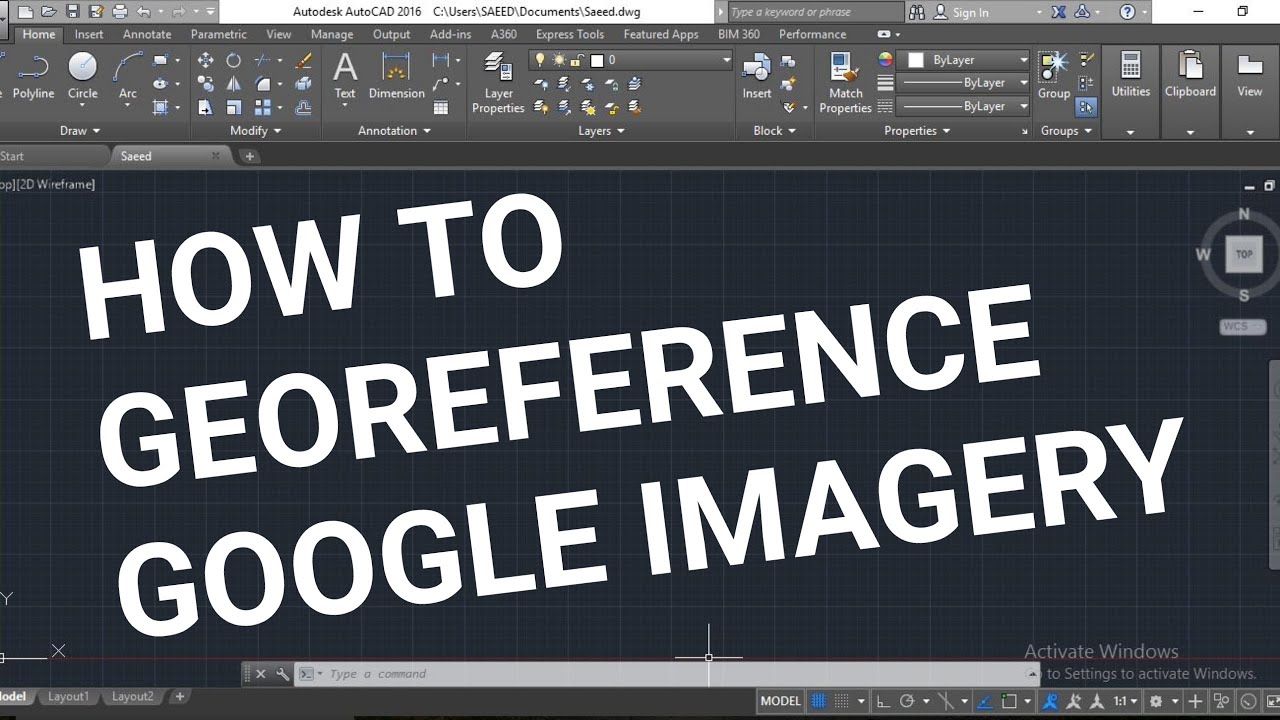Viewport: 1280px width, 720px height.
Task: Add a new drawing tab with plus
Action: 250,156
